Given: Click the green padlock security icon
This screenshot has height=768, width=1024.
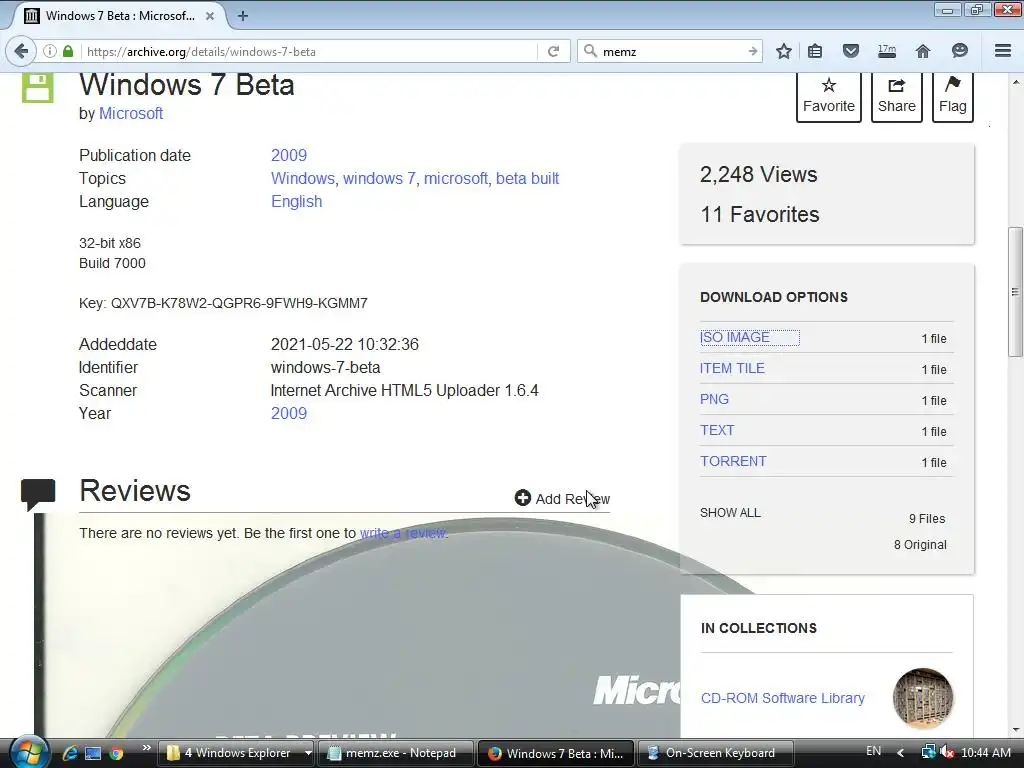Looking at the screenshot, I should coord(68,51).
